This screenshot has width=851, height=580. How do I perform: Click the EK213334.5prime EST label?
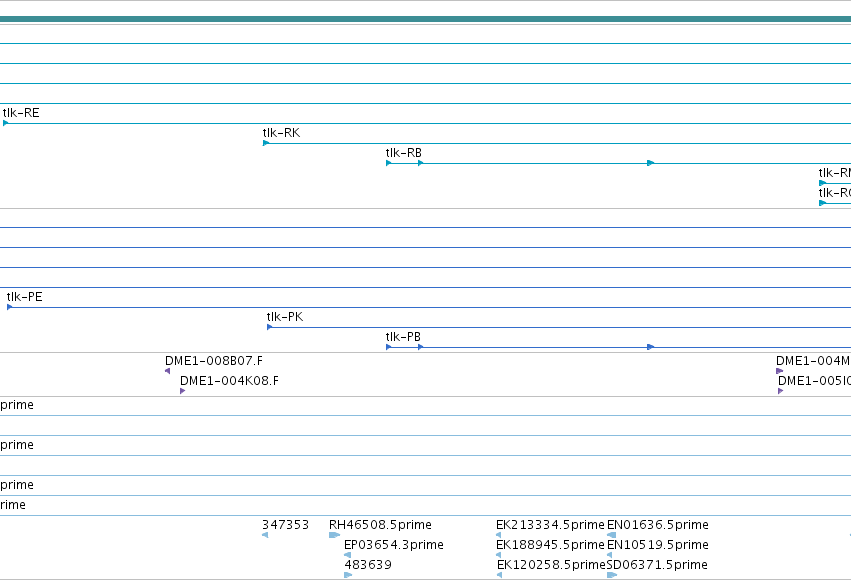(x=550, y=525)
